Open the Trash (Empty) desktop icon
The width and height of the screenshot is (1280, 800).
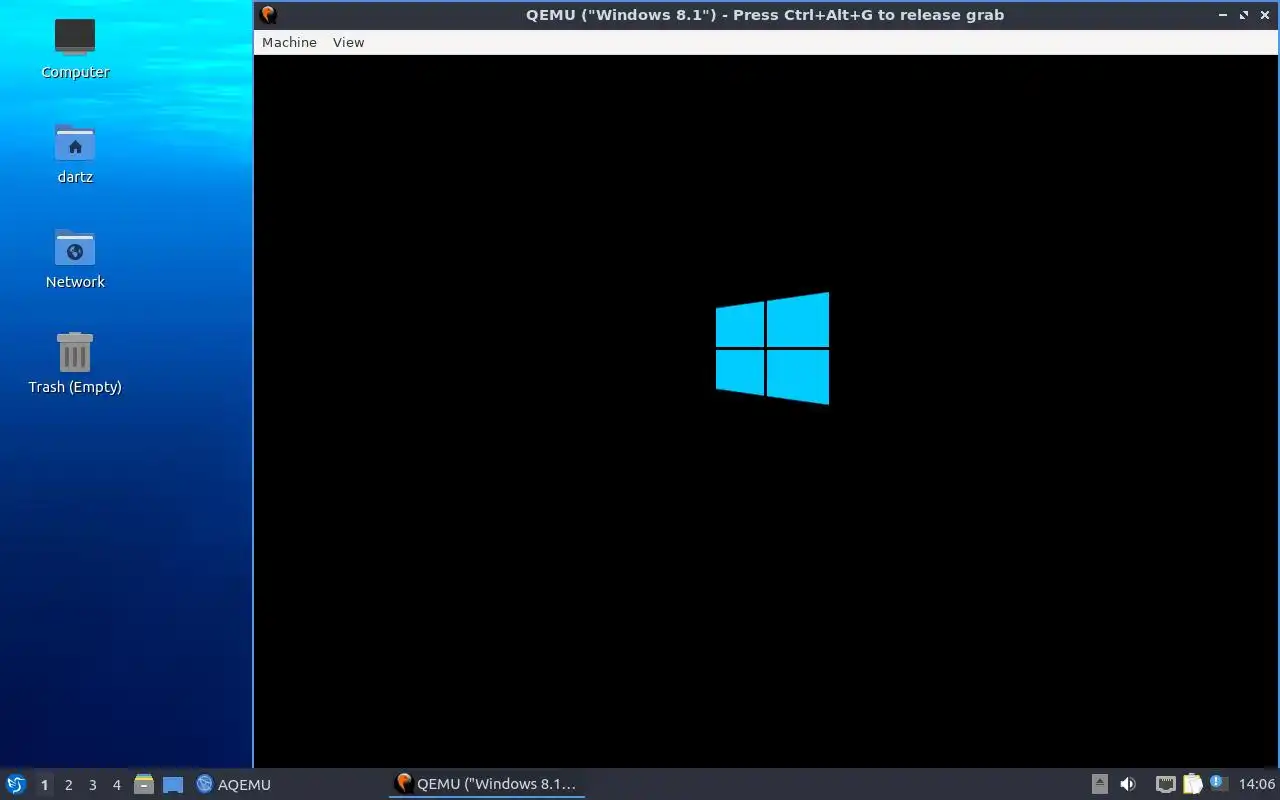point(75,363)
